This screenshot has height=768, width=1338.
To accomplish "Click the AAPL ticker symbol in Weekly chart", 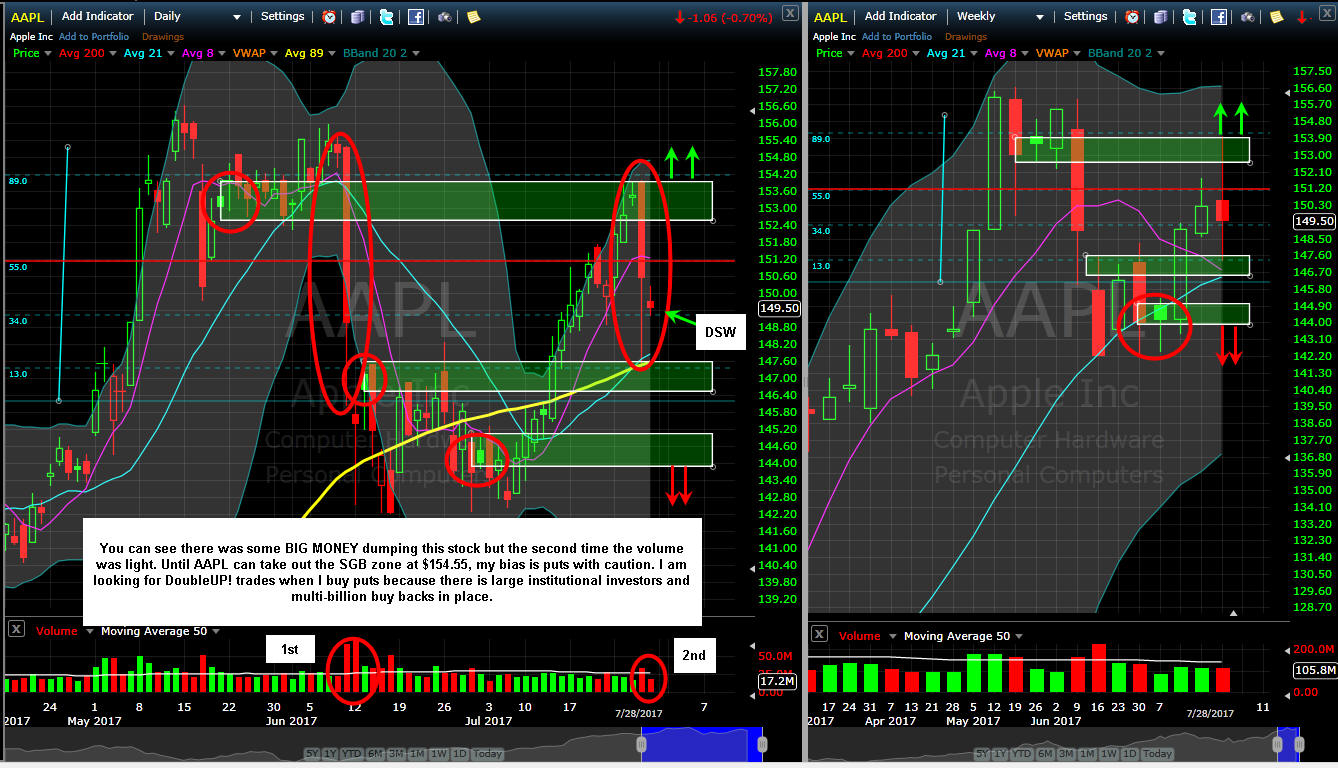I will point(830,17).
